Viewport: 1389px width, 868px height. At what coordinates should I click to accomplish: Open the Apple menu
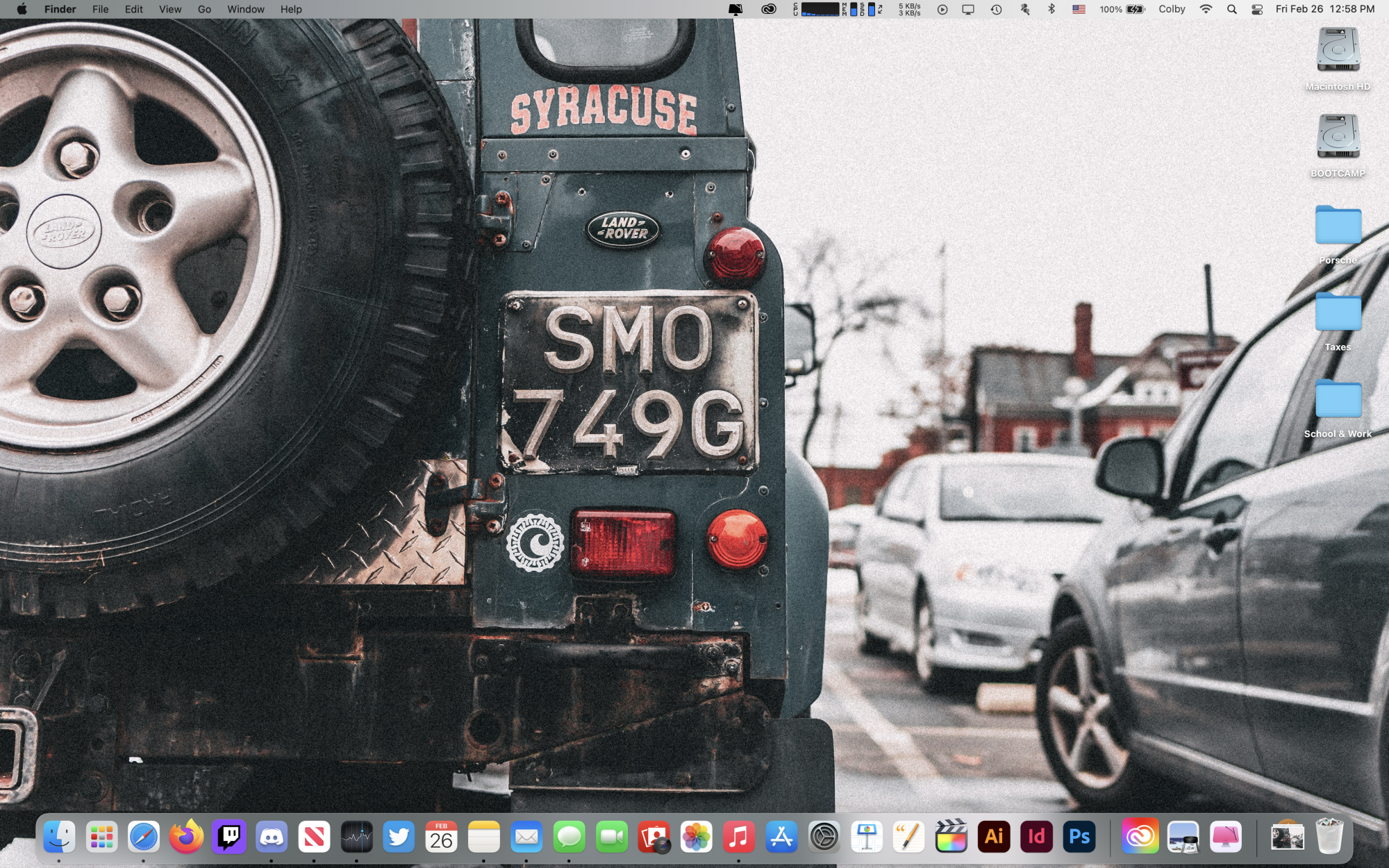(22, 9)
